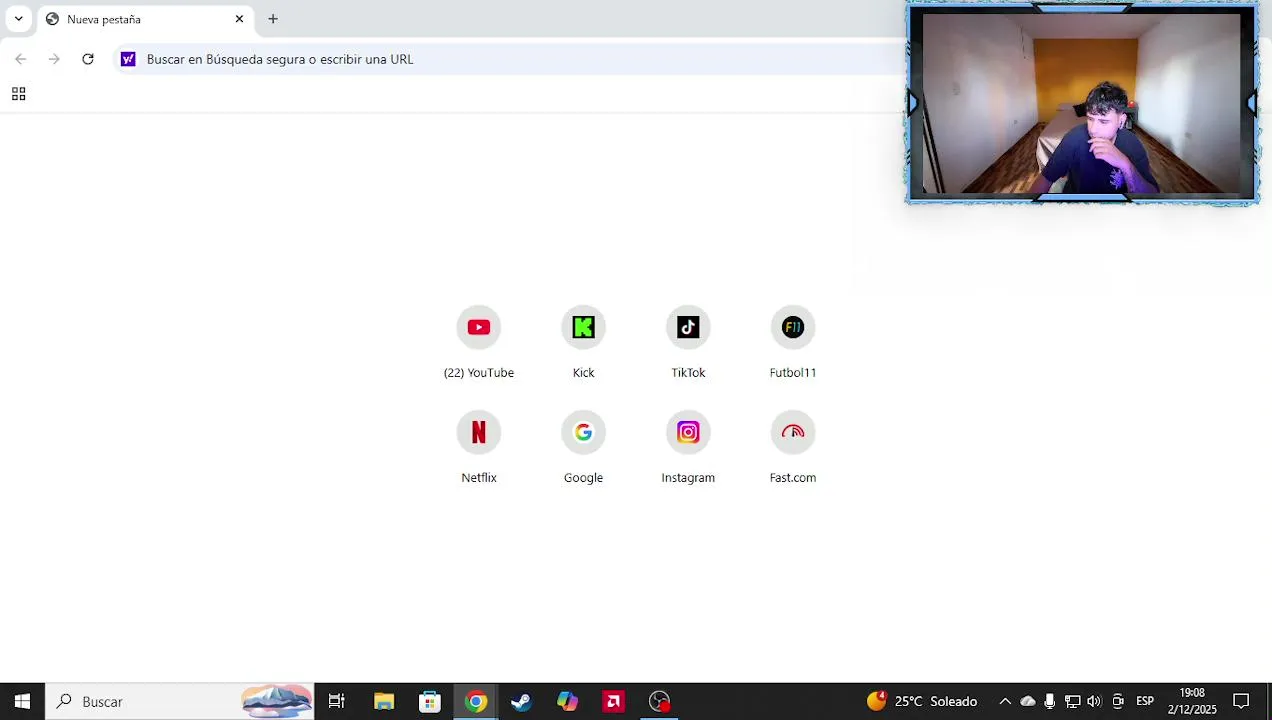Open the weather widget showing 25°C Soleado

point(922,701)
